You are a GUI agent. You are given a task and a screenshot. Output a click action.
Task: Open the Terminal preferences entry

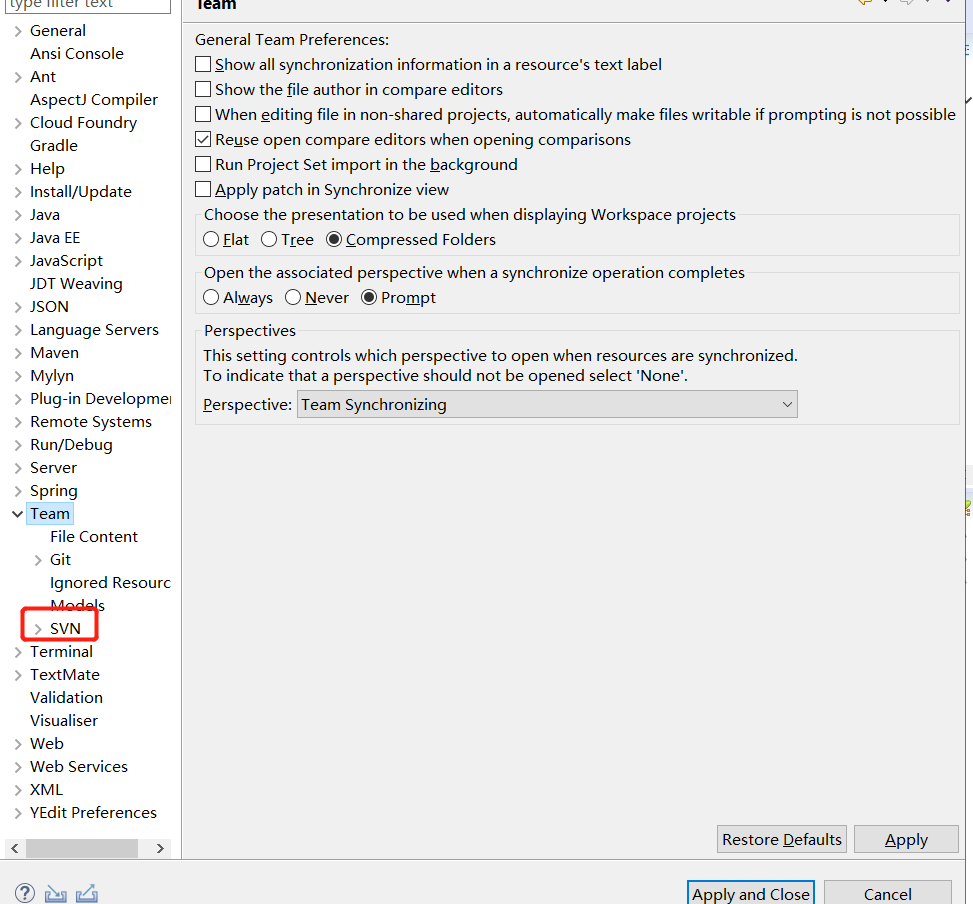click(x=62, y=651)
